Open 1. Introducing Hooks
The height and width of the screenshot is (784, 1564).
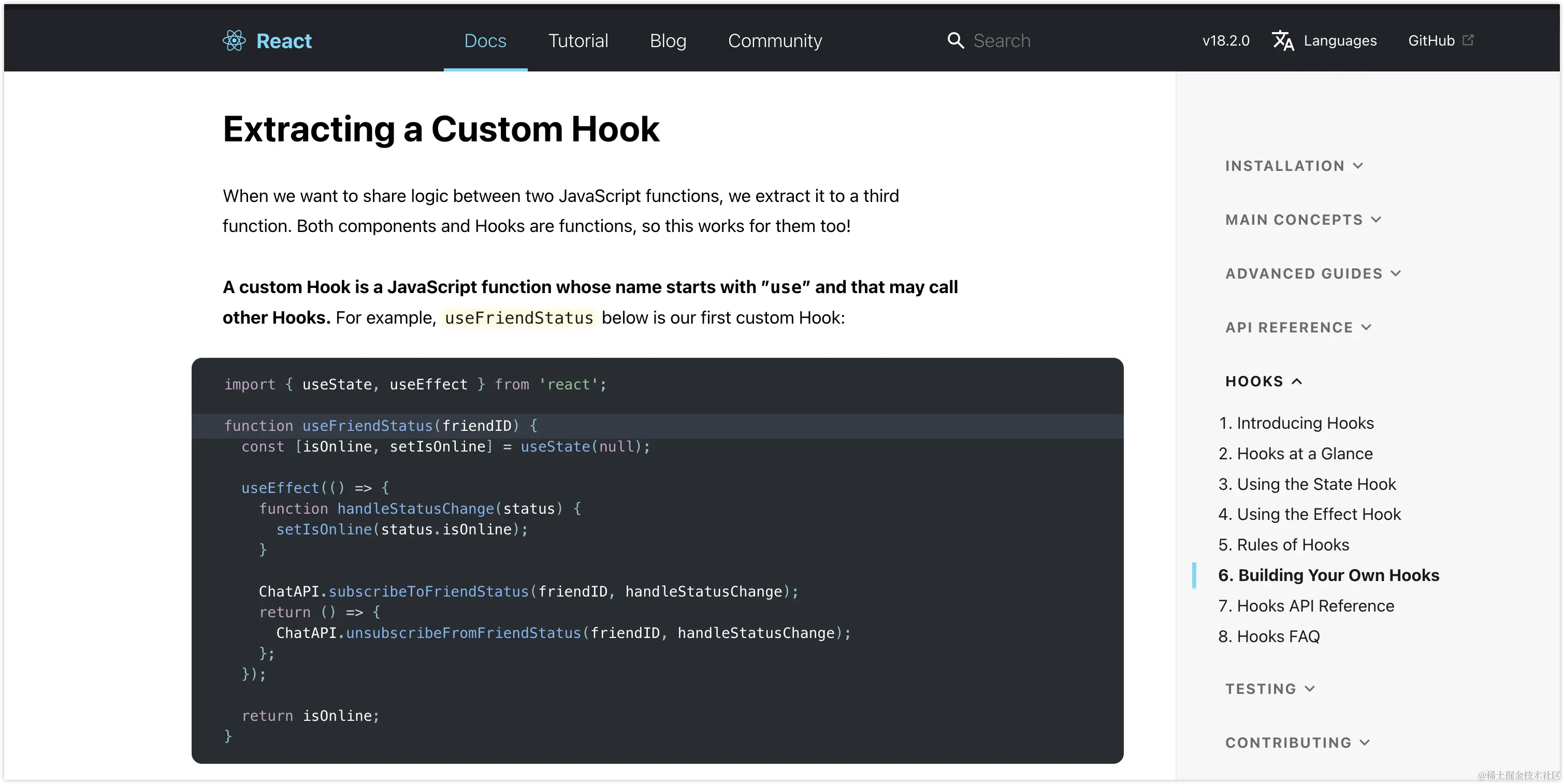pos(1296,423)
